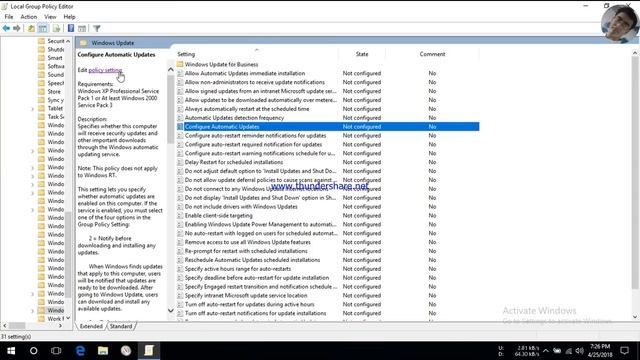Click the Local Group Policy Editor taskbar button
640x360 pixels.
[x=149, y=351]
